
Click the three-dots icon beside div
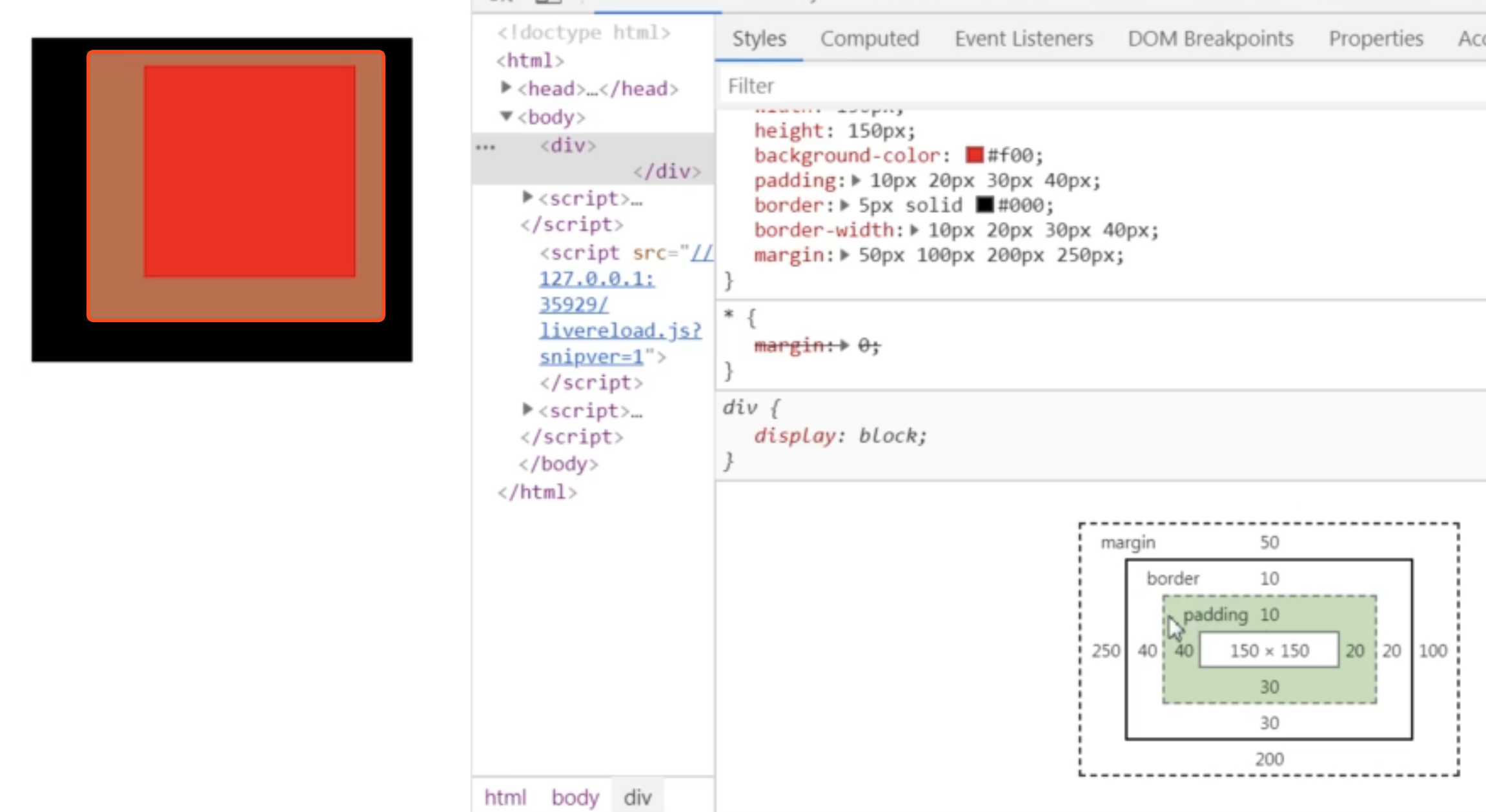pyautogui.click(x=485, y=147)
